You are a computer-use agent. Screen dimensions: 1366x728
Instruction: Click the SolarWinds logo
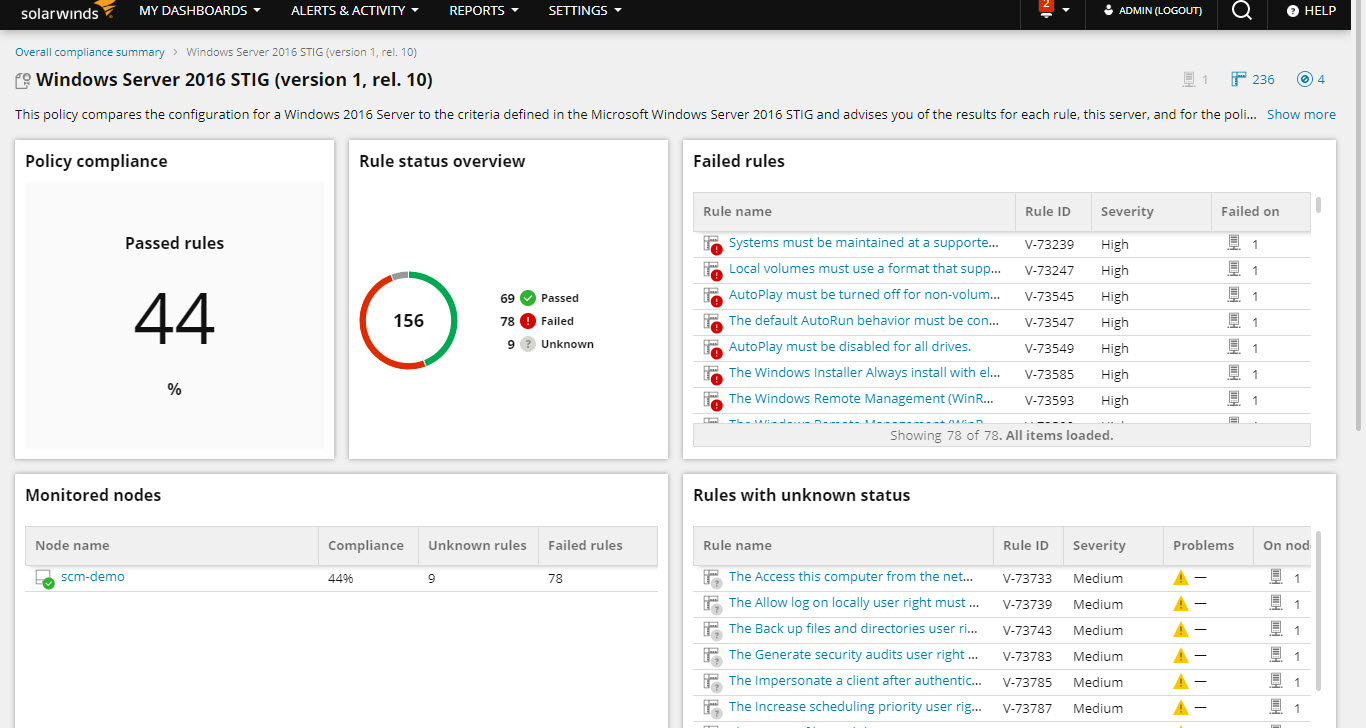(68, 11)
